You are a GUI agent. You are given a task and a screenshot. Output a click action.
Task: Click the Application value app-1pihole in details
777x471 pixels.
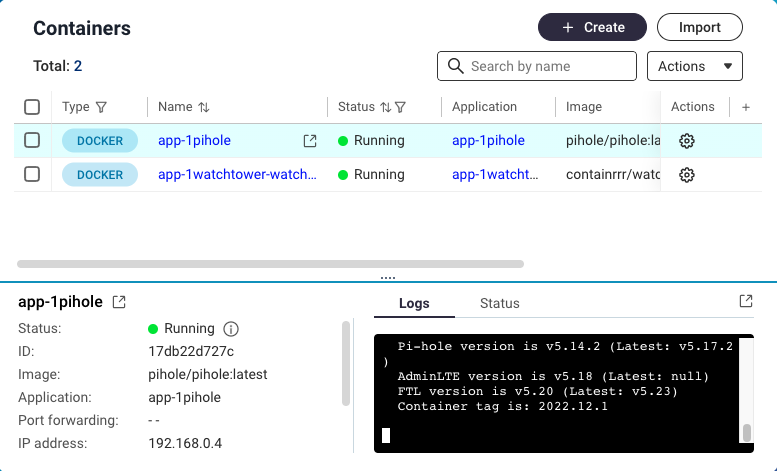click(184, 398)
